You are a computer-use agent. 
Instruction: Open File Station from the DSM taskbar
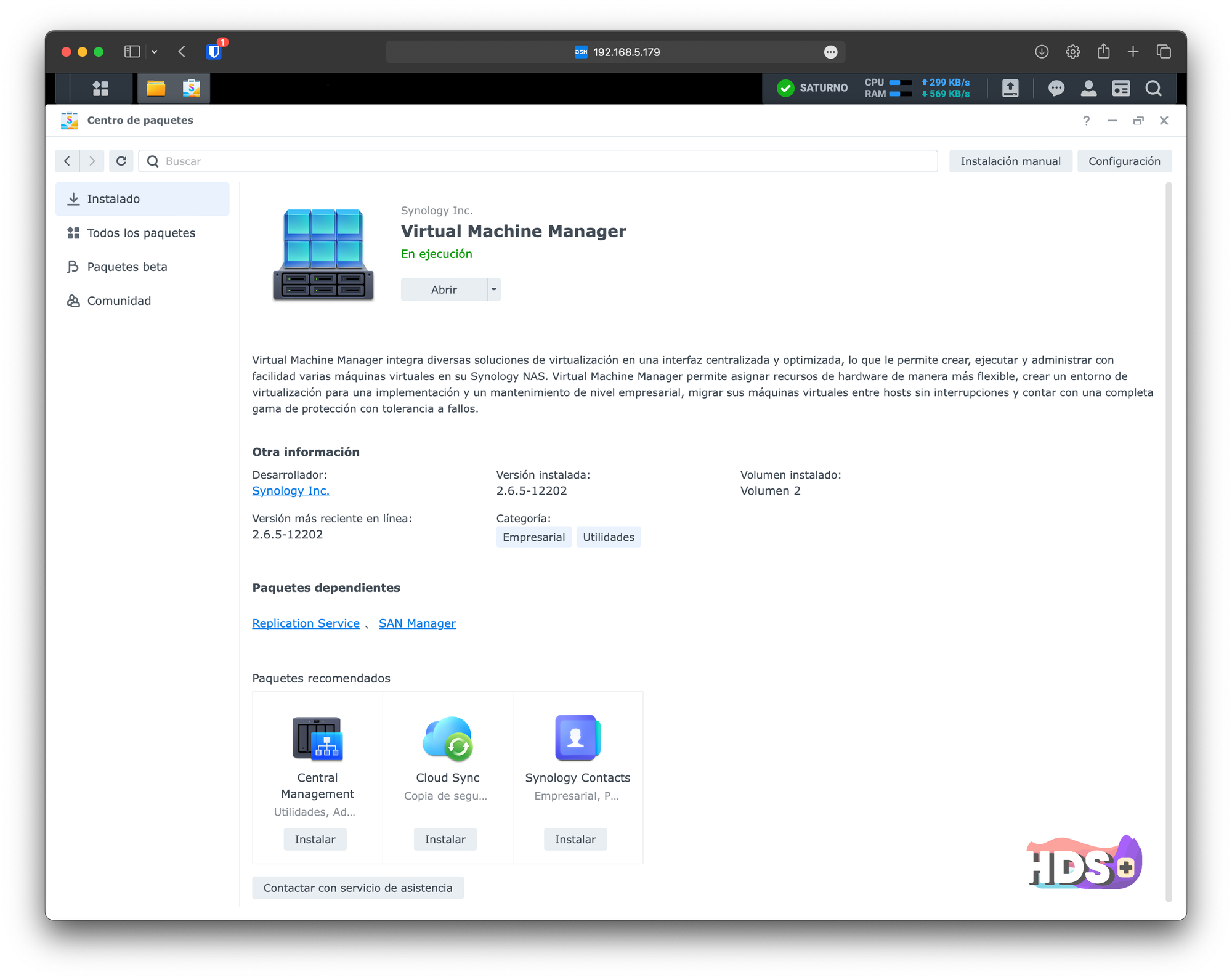pos(156,89)
